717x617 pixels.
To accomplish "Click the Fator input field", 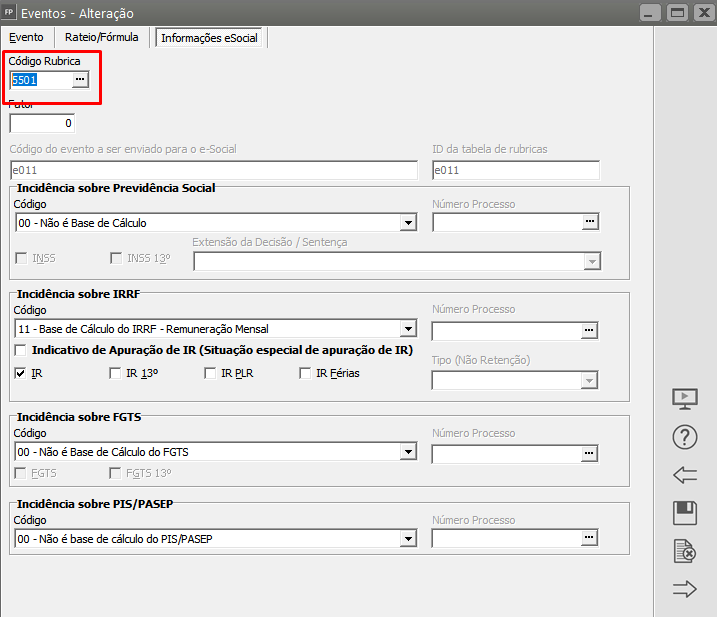I will pyautogui.click(x=42, y=123).
